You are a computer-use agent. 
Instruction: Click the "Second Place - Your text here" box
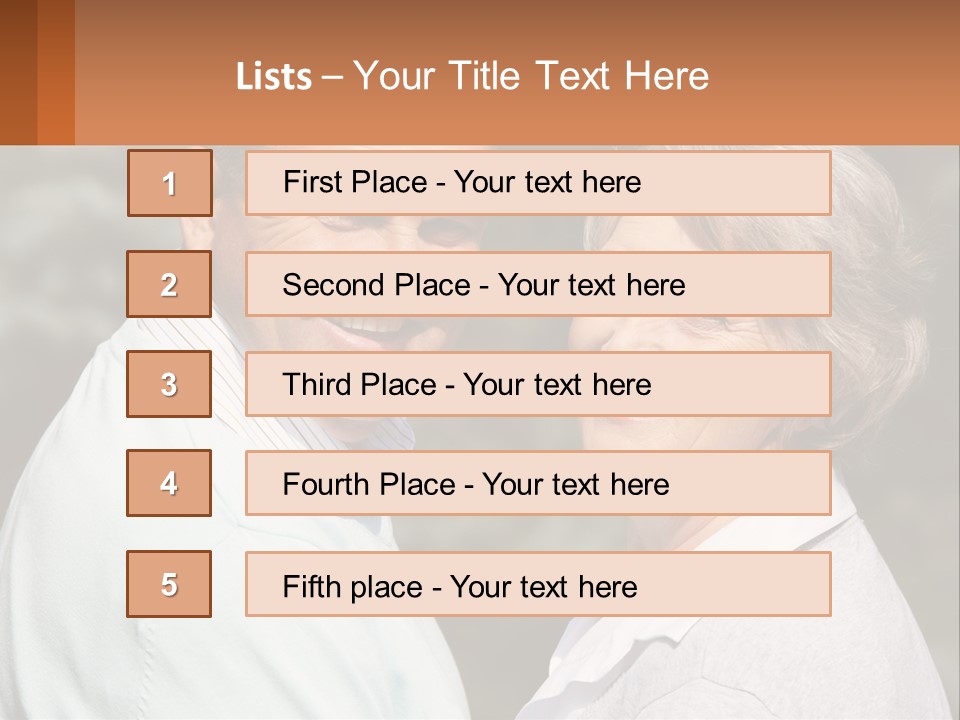pos(538,284)
